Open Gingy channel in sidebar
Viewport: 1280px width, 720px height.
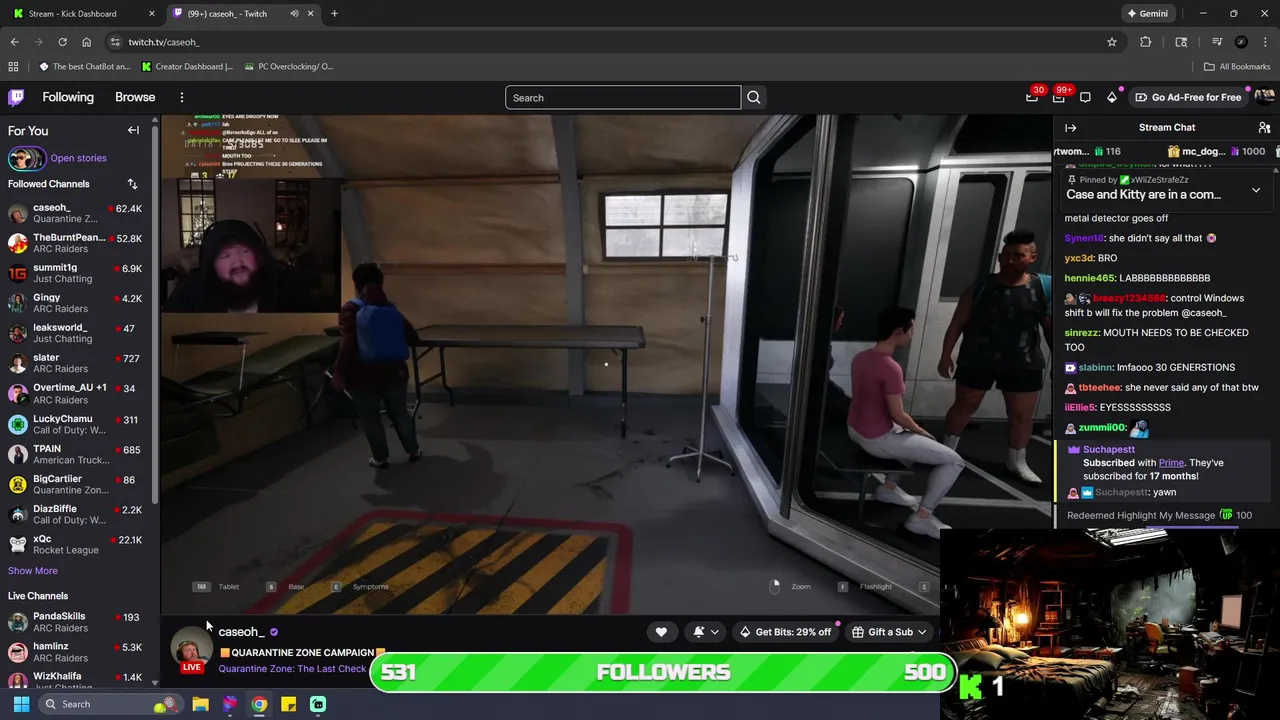point(75,303)
